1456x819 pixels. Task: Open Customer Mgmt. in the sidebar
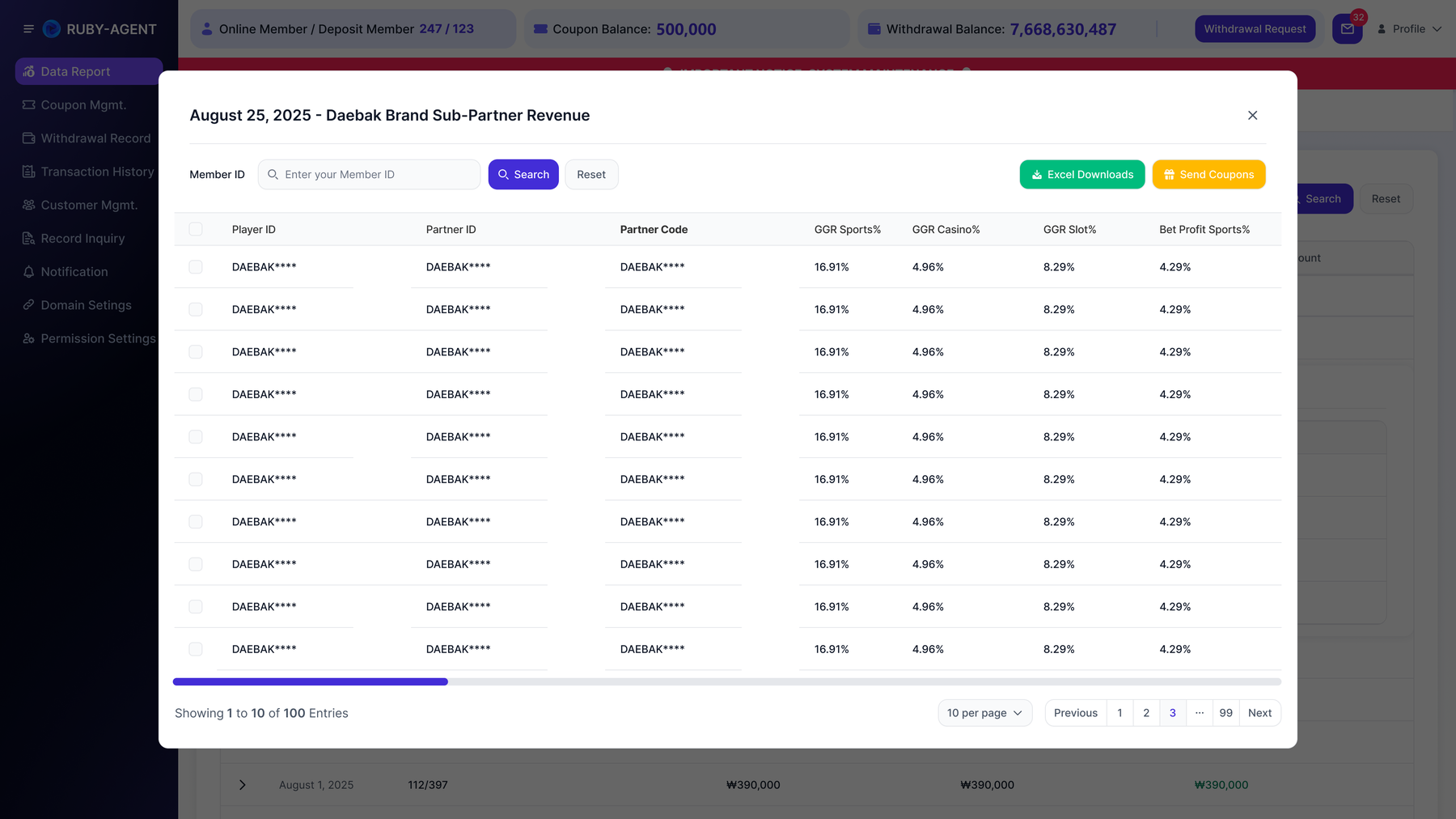tap(88, 205)
